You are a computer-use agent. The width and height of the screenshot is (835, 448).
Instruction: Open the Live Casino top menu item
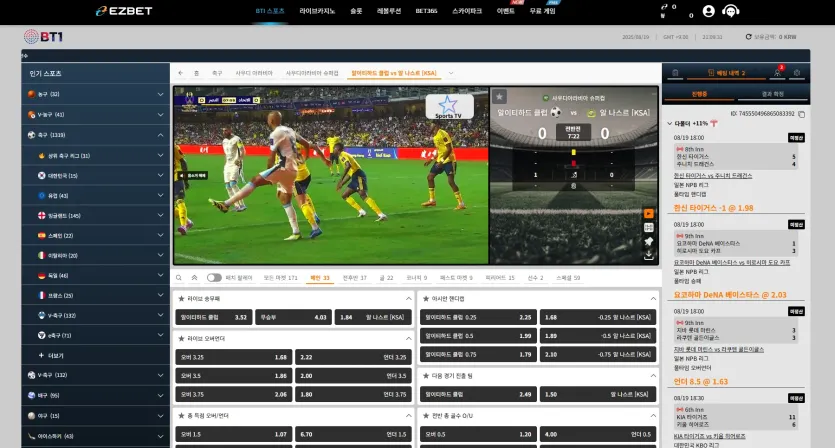tap(317, 11)
